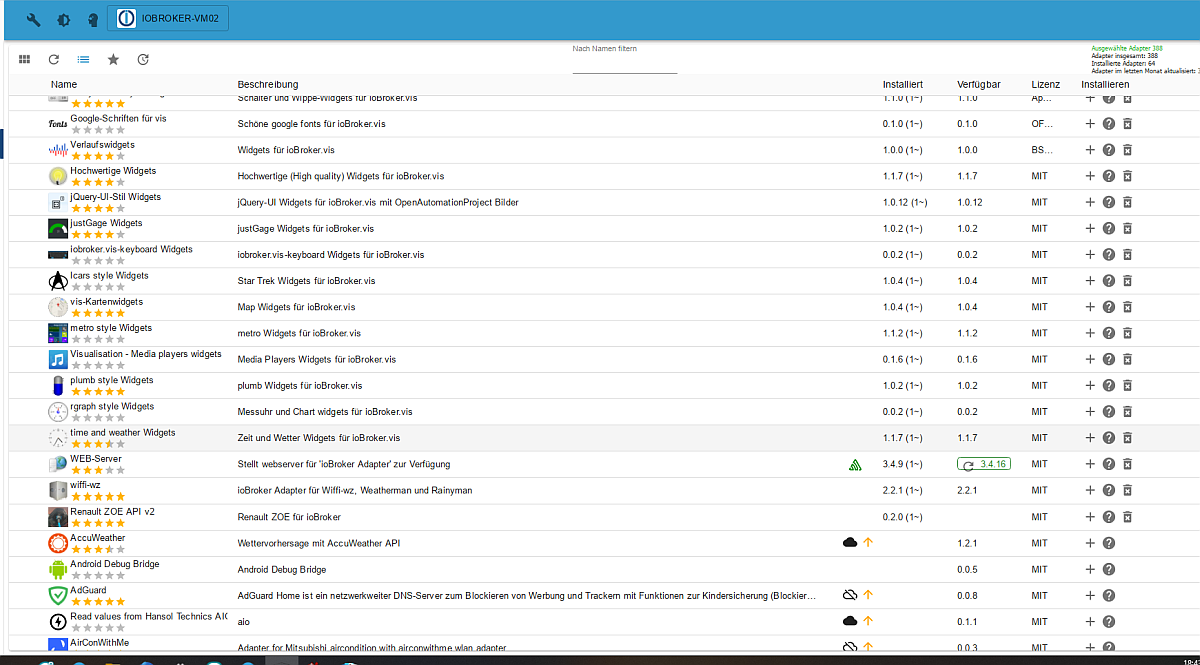
Task: Add instance of Verlaufswidgets adapter
Action: pos(1090,150)
